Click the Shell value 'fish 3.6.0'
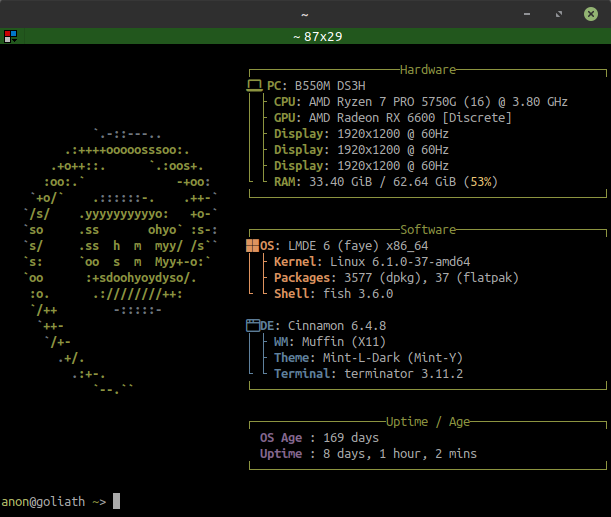This screenshot has width=611, height=517. (x=358, y=294)
